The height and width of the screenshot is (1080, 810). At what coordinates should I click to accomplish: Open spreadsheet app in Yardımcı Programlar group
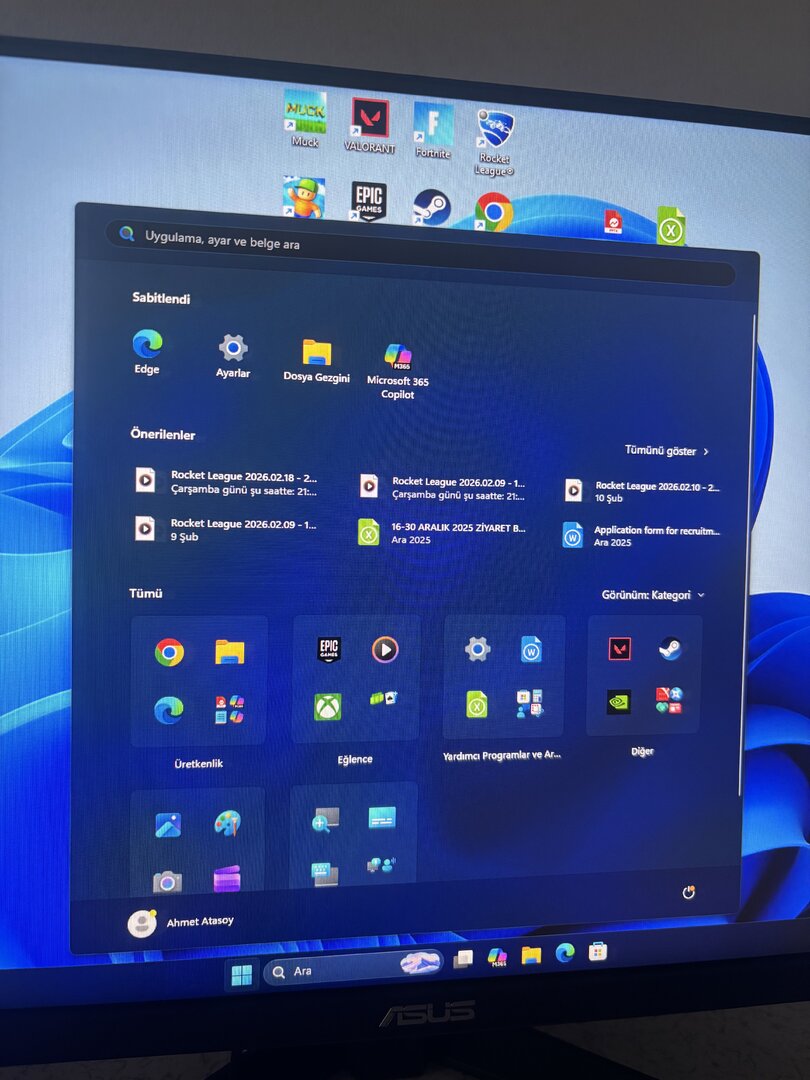[477, 704]
